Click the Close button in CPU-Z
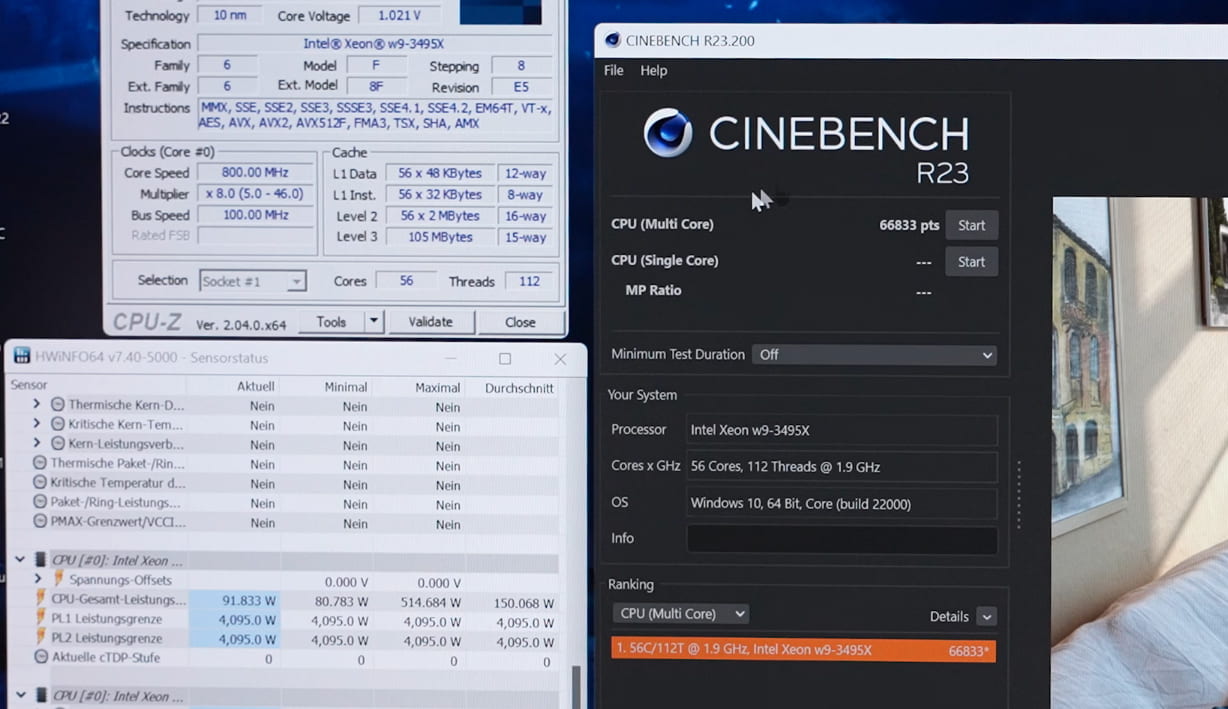The width and height of the screenshot is (1228, 709). pos(520,322)
